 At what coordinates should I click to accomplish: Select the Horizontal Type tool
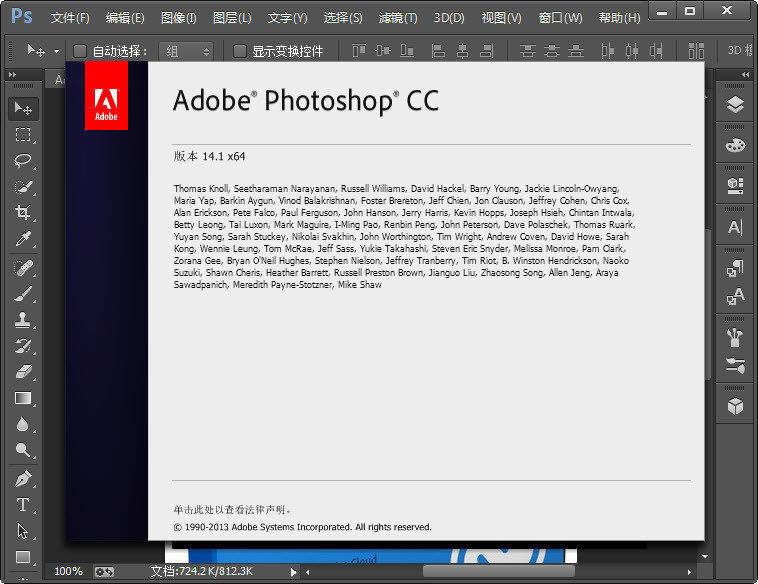[x=23, y=505]
